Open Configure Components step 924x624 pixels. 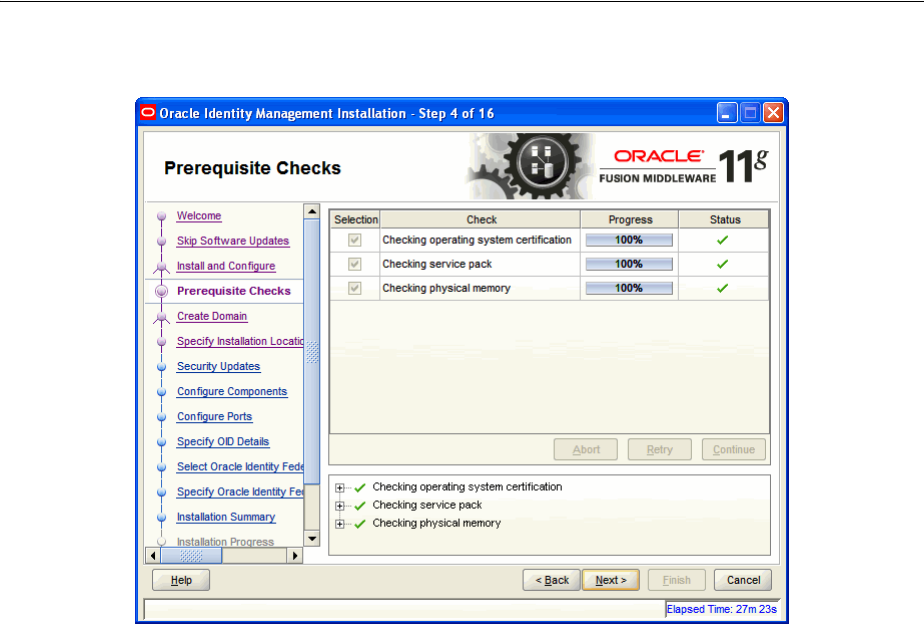232,392
